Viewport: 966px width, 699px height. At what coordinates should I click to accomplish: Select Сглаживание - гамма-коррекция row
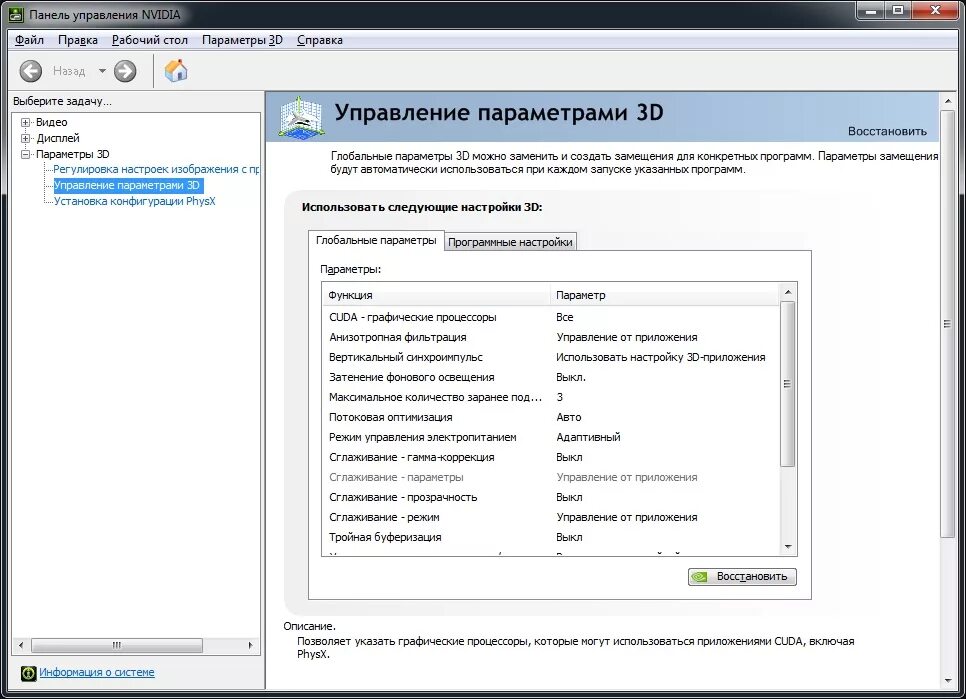(x=551, y=457)
